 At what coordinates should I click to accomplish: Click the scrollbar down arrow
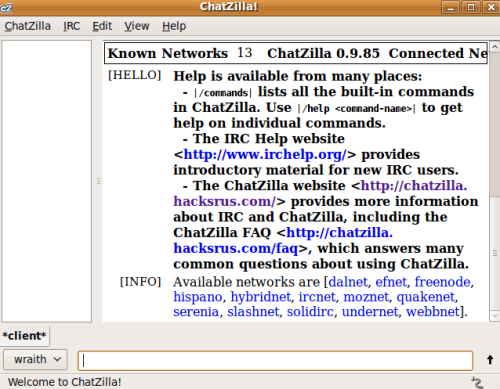[495, 315]
